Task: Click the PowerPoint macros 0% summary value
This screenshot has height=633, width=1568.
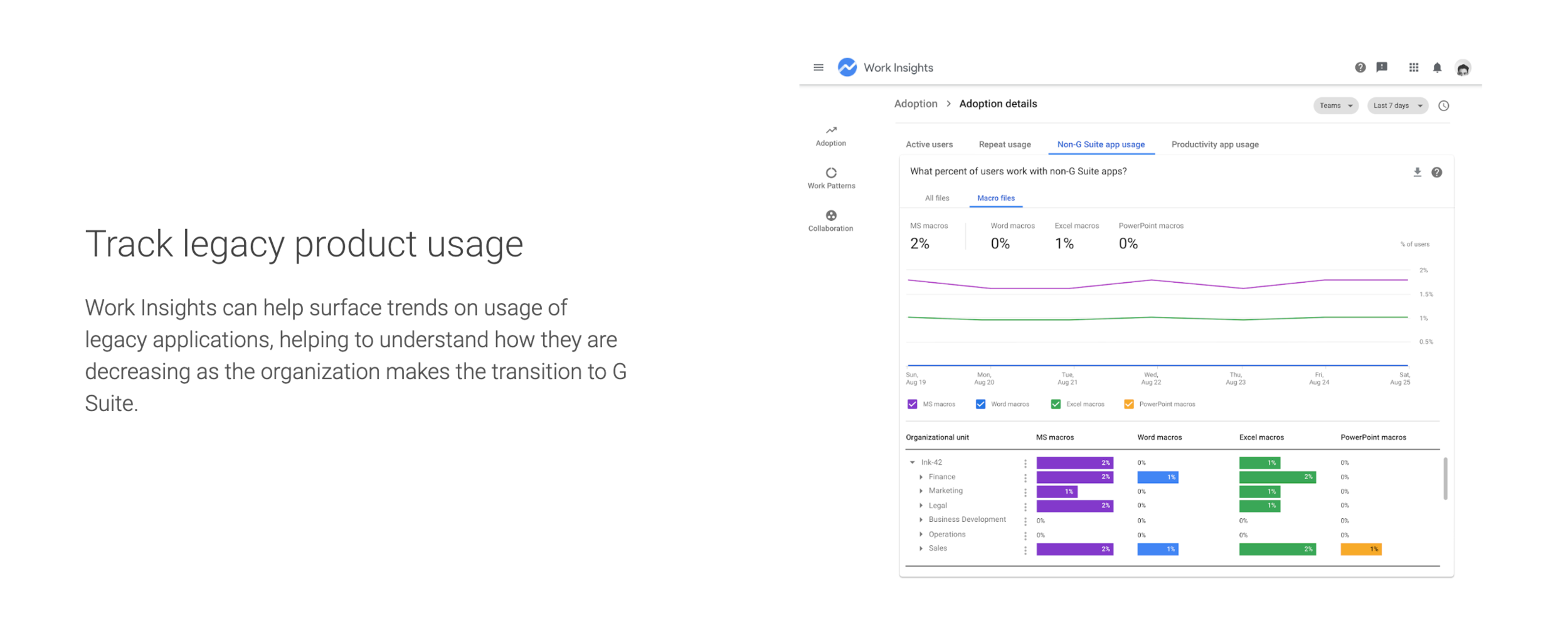Action: click(x=1128, y=243)
